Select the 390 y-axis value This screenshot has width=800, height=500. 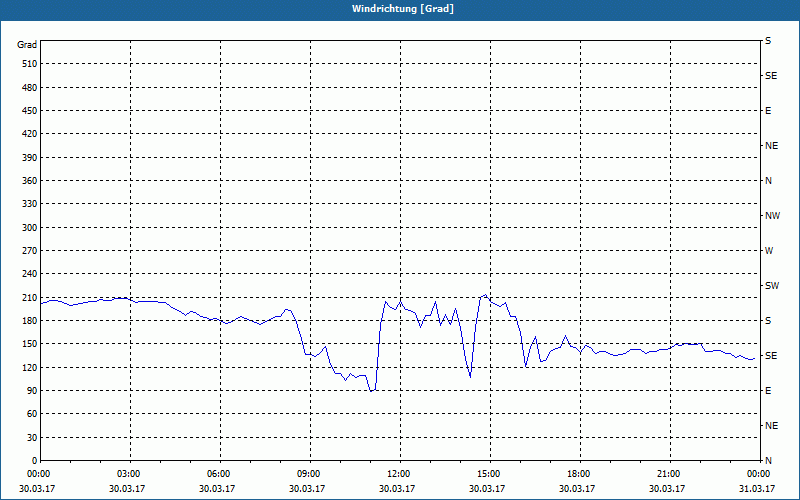click(x=29, y=158)
